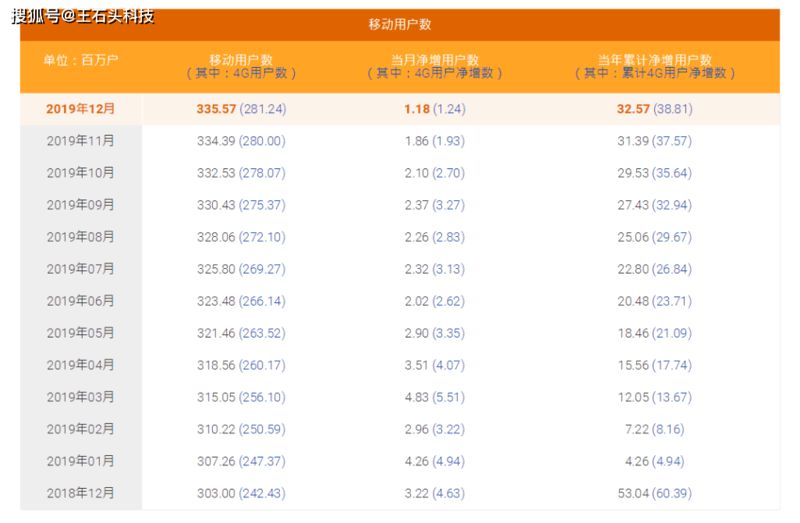Select the 当年累计净增用户数 column header

654,67
